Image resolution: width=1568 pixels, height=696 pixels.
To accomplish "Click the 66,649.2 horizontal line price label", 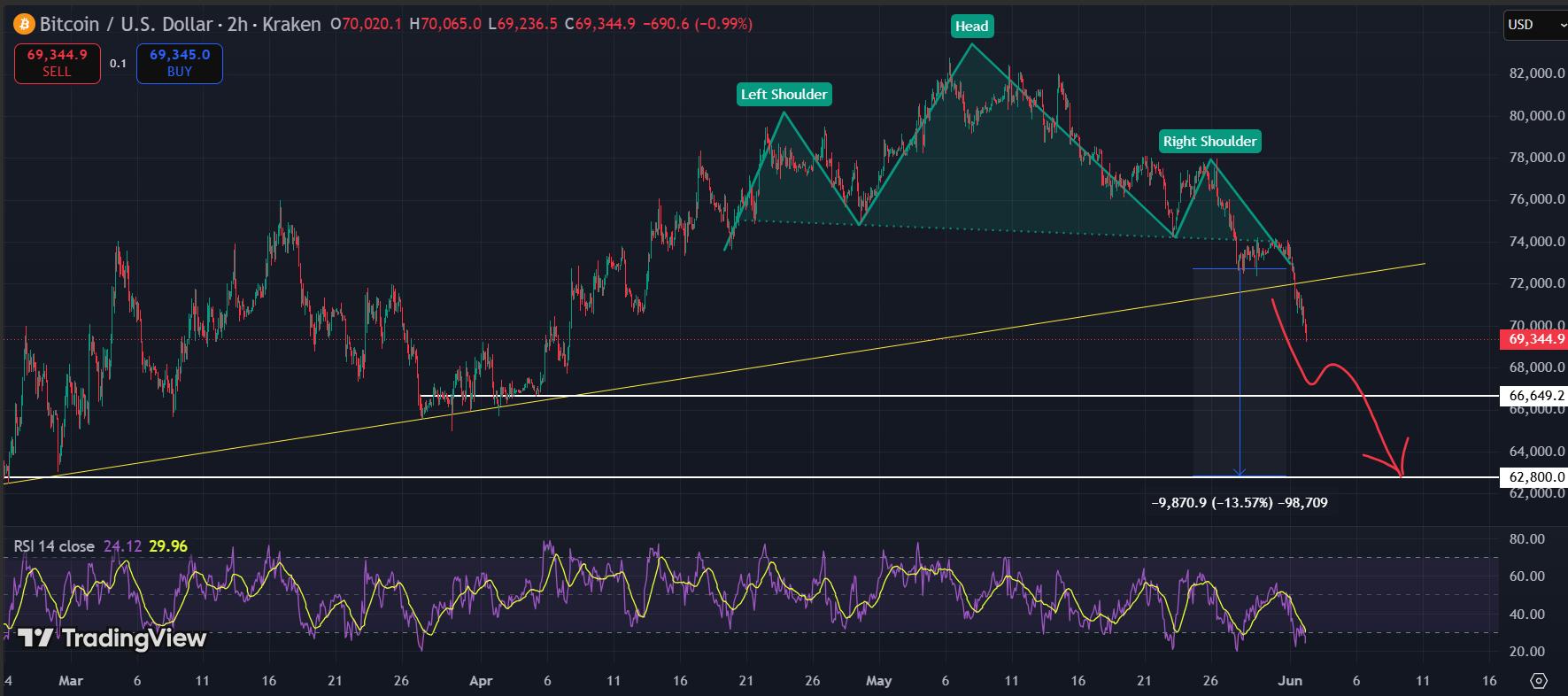I will [1534, 396].
